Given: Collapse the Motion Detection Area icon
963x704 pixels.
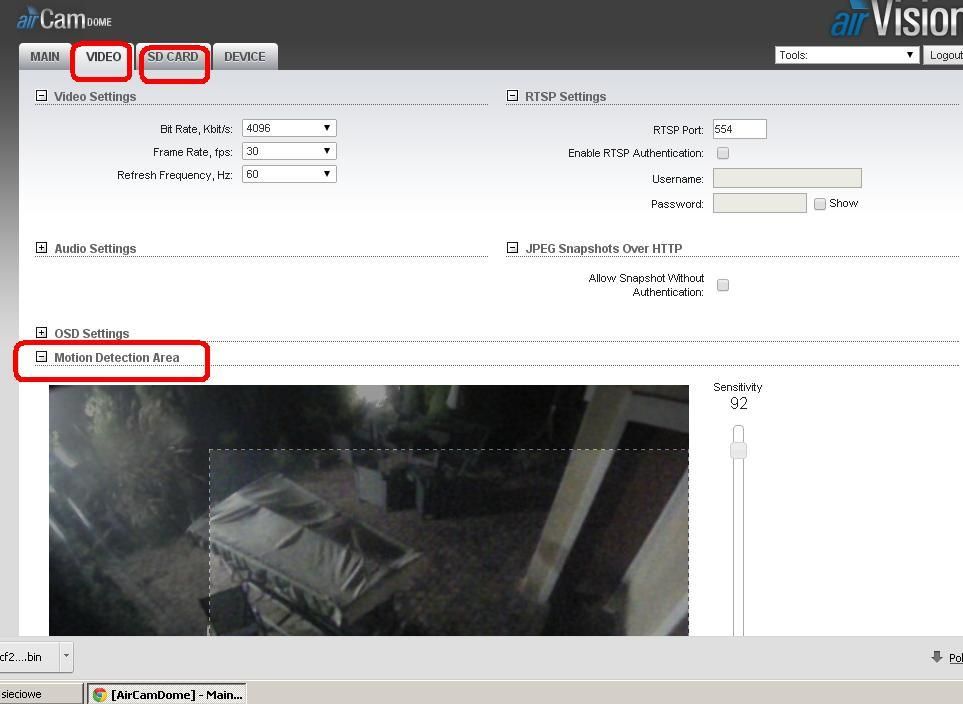Looking at the screenshot, I should (41, 357).
